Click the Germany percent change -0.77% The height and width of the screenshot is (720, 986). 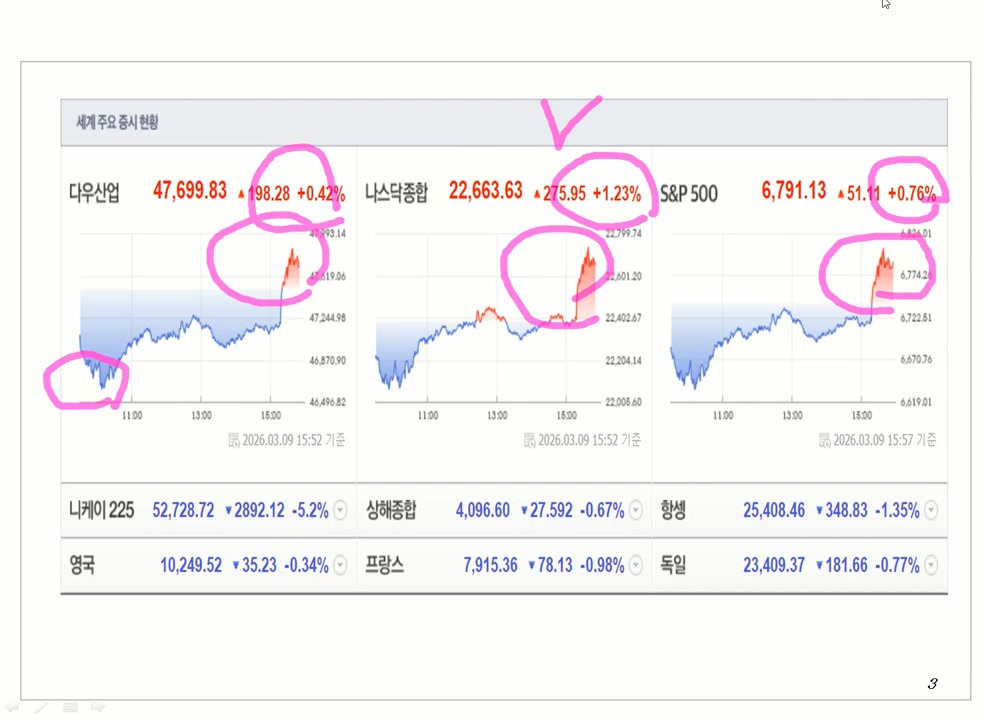pyautogui.click(x=897, y=565)
